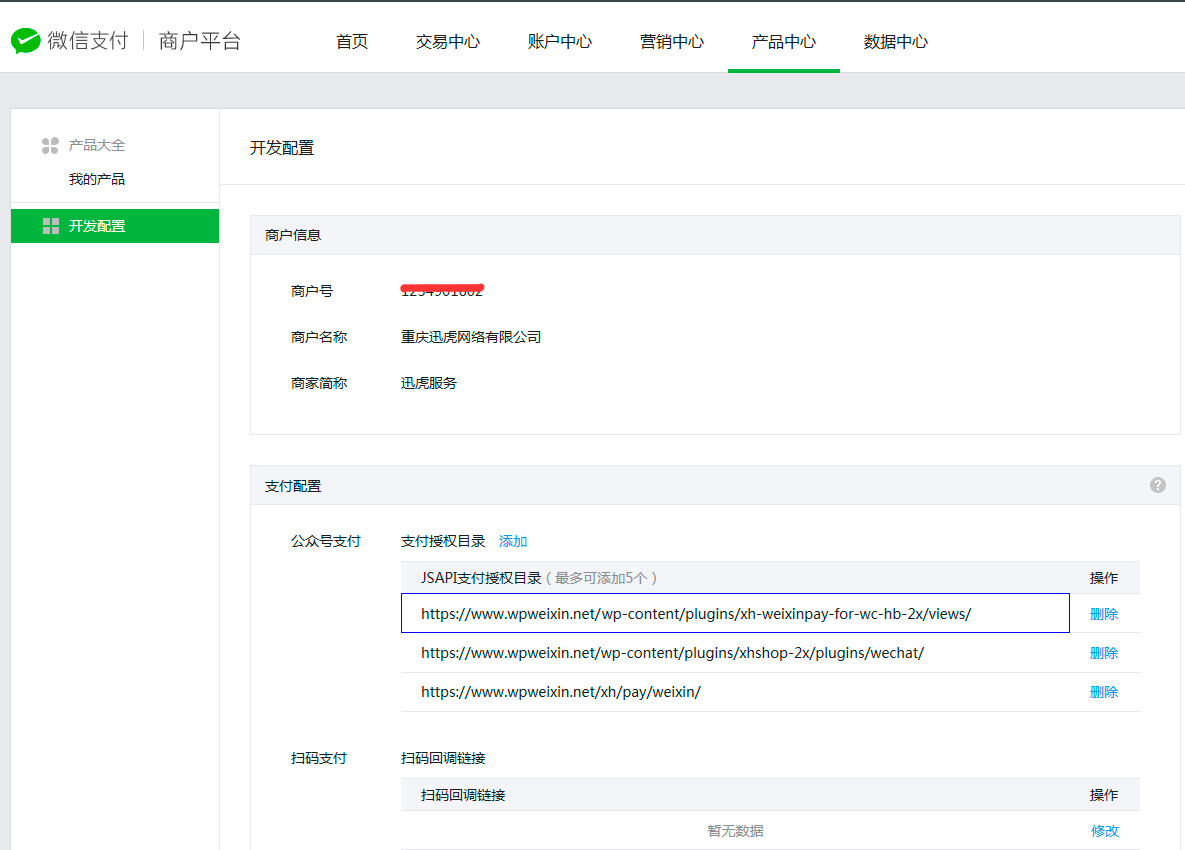Click 修改 for 扫码回调链接
This screenshot has width=1185, height=850.
point(1104,831)
